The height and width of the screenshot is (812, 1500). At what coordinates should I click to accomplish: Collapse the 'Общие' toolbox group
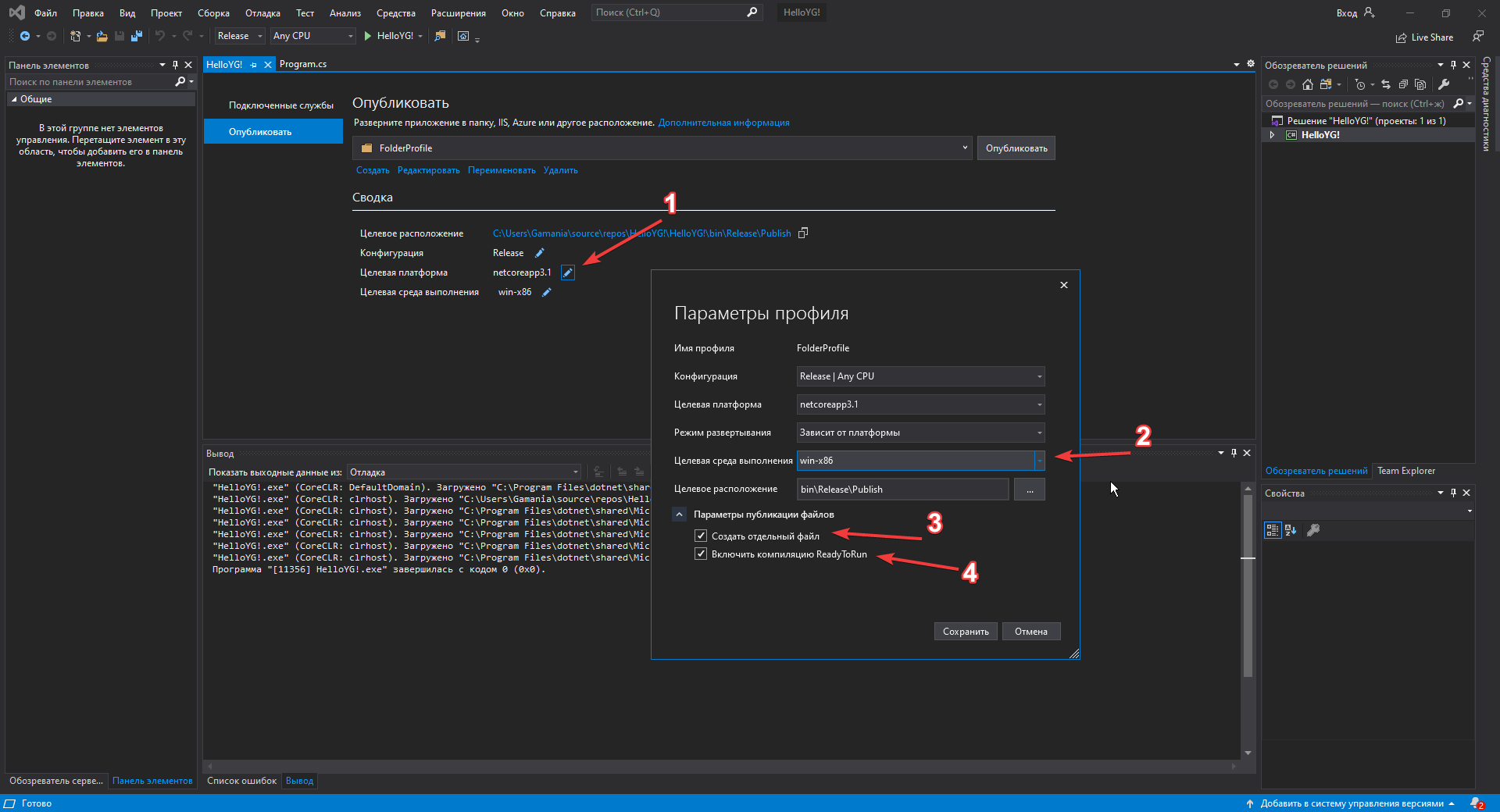pos(14,99)
